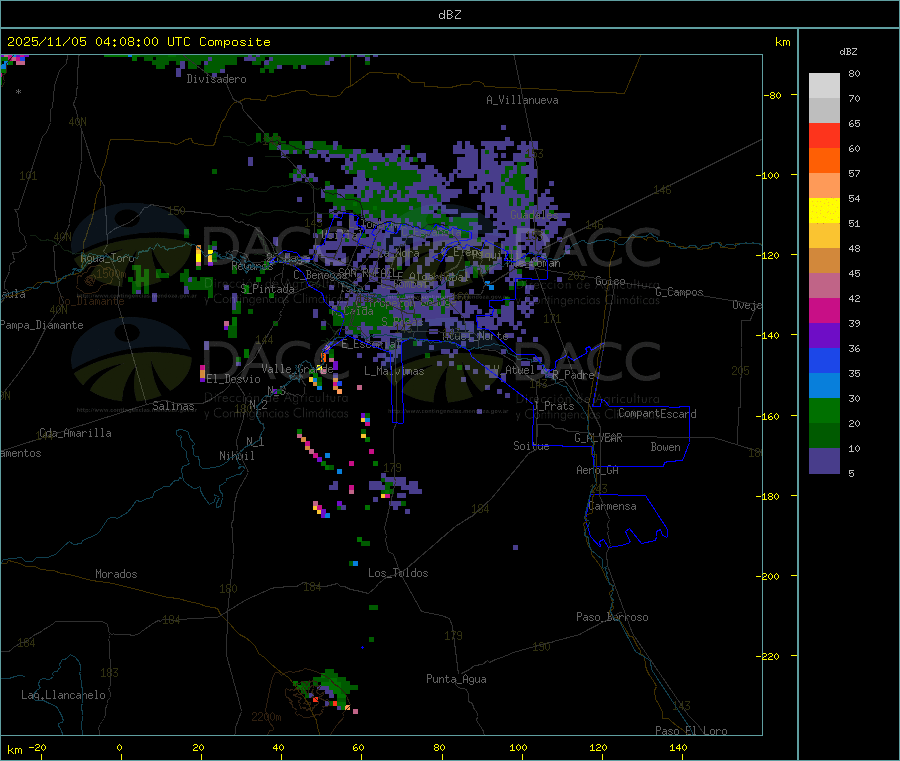The image size is (900, 761).
Task: Click the Nihuil location label
Action: pyautogui.click(x=237, y=456)
